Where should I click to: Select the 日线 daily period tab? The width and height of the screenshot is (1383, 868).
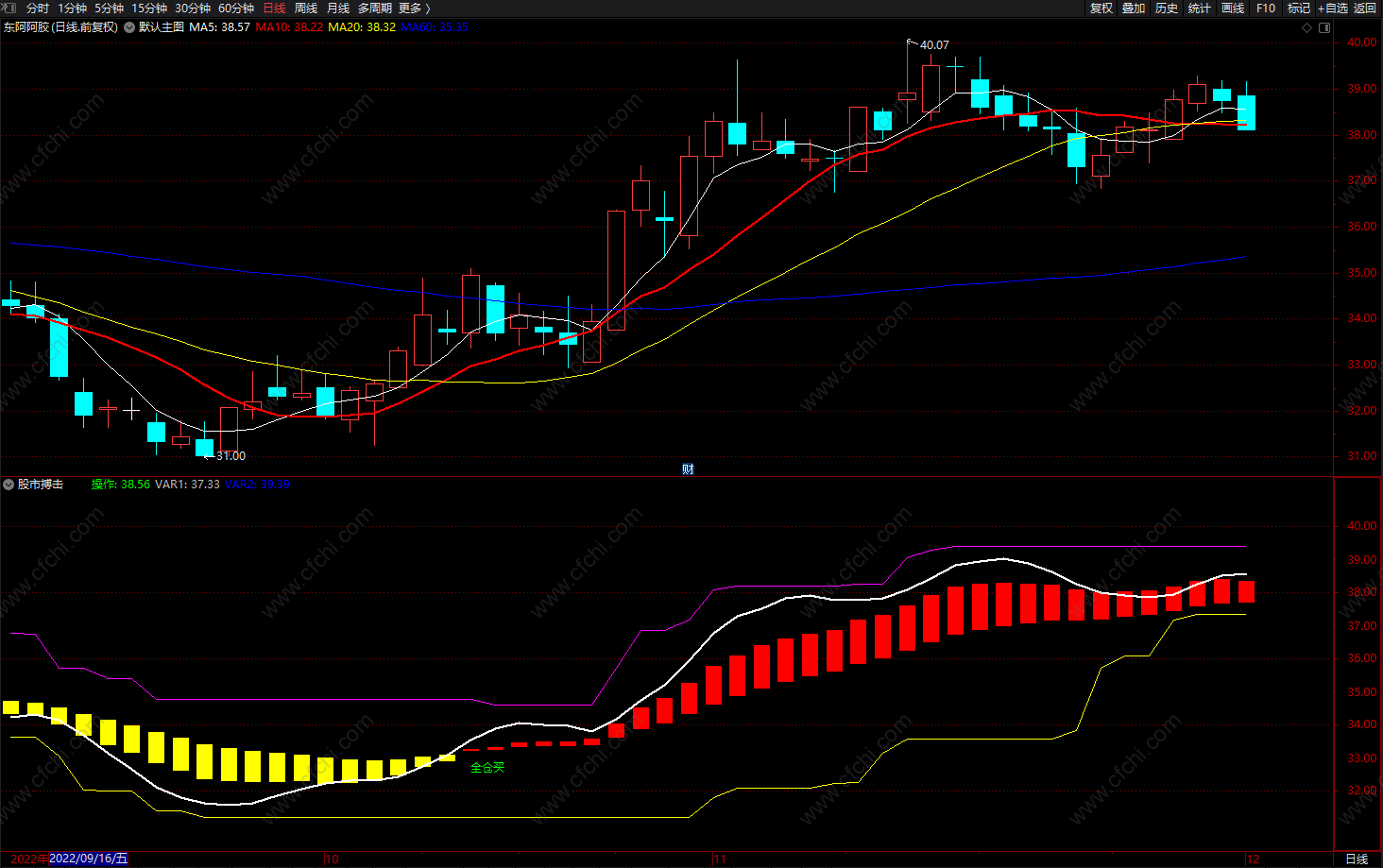pyautogui.click(x=274, y=8)
